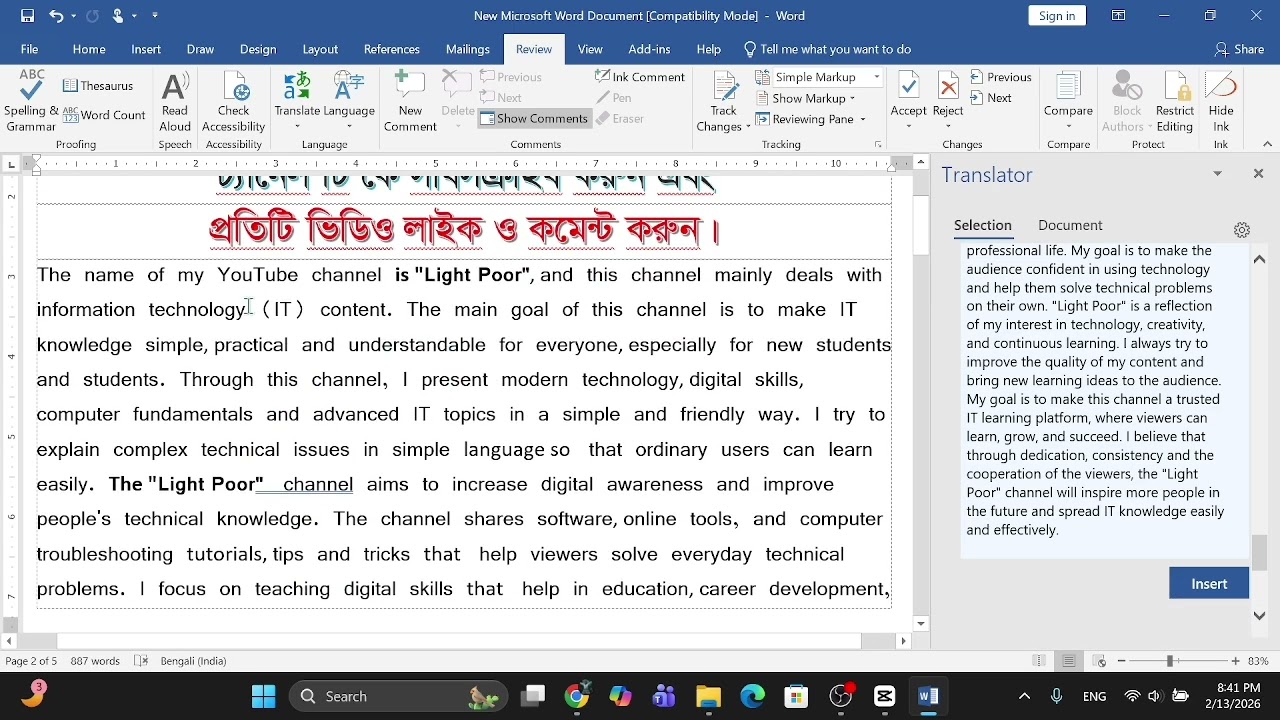Viewport: 1280px width, 720px height.
Task: Open Translator settings gear
Action: (x=1242, y=230)
